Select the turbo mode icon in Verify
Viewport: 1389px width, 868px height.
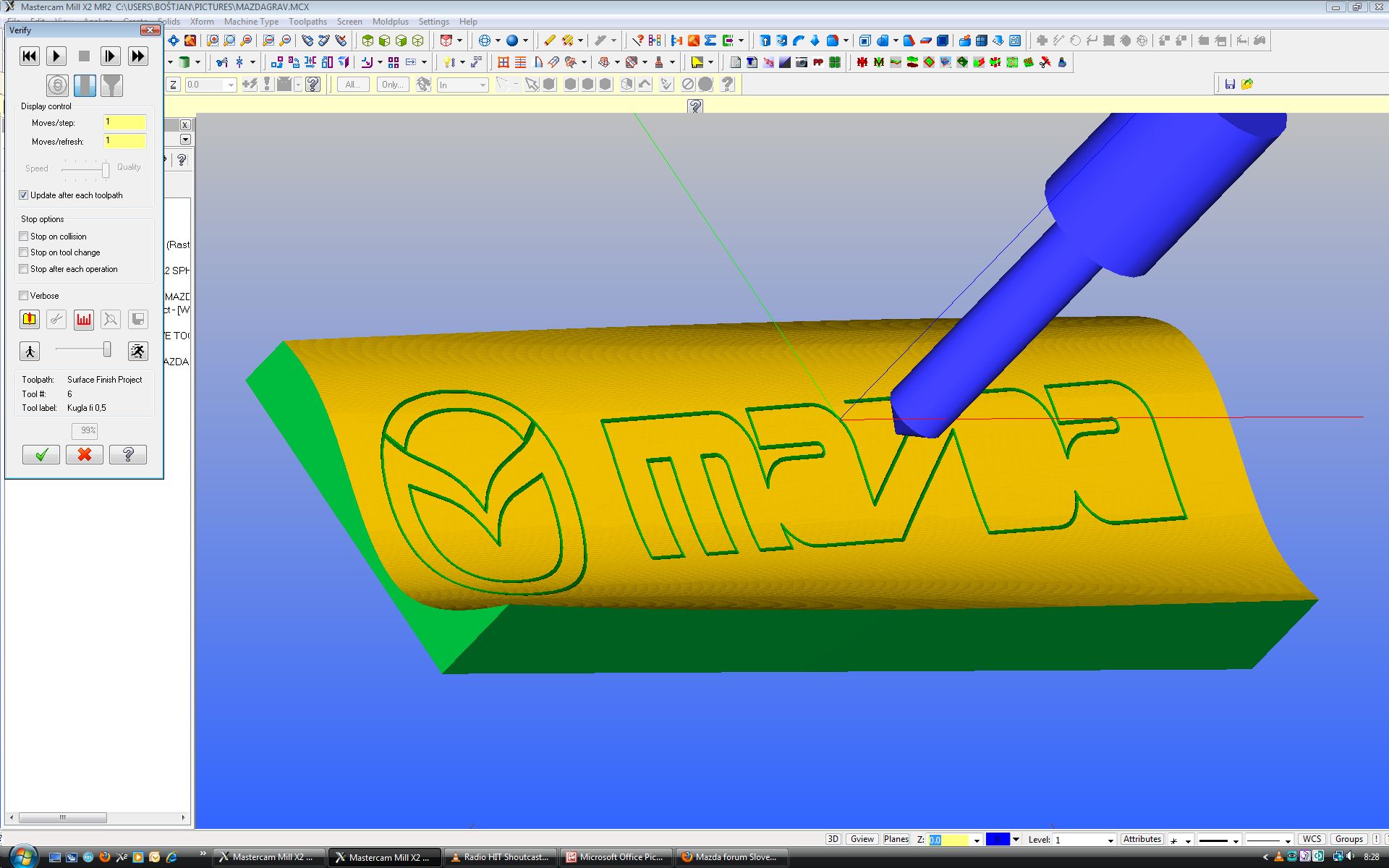58,85
